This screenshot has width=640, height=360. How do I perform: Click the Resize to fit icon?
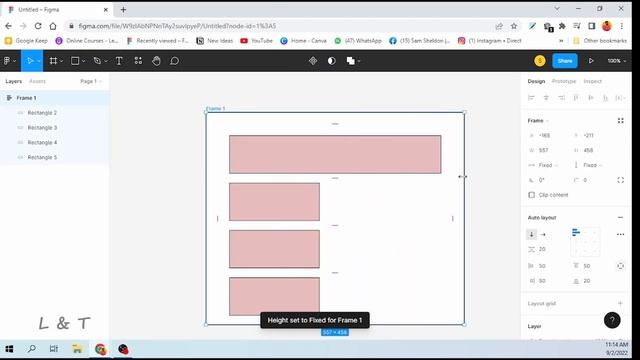coord(620,121)
